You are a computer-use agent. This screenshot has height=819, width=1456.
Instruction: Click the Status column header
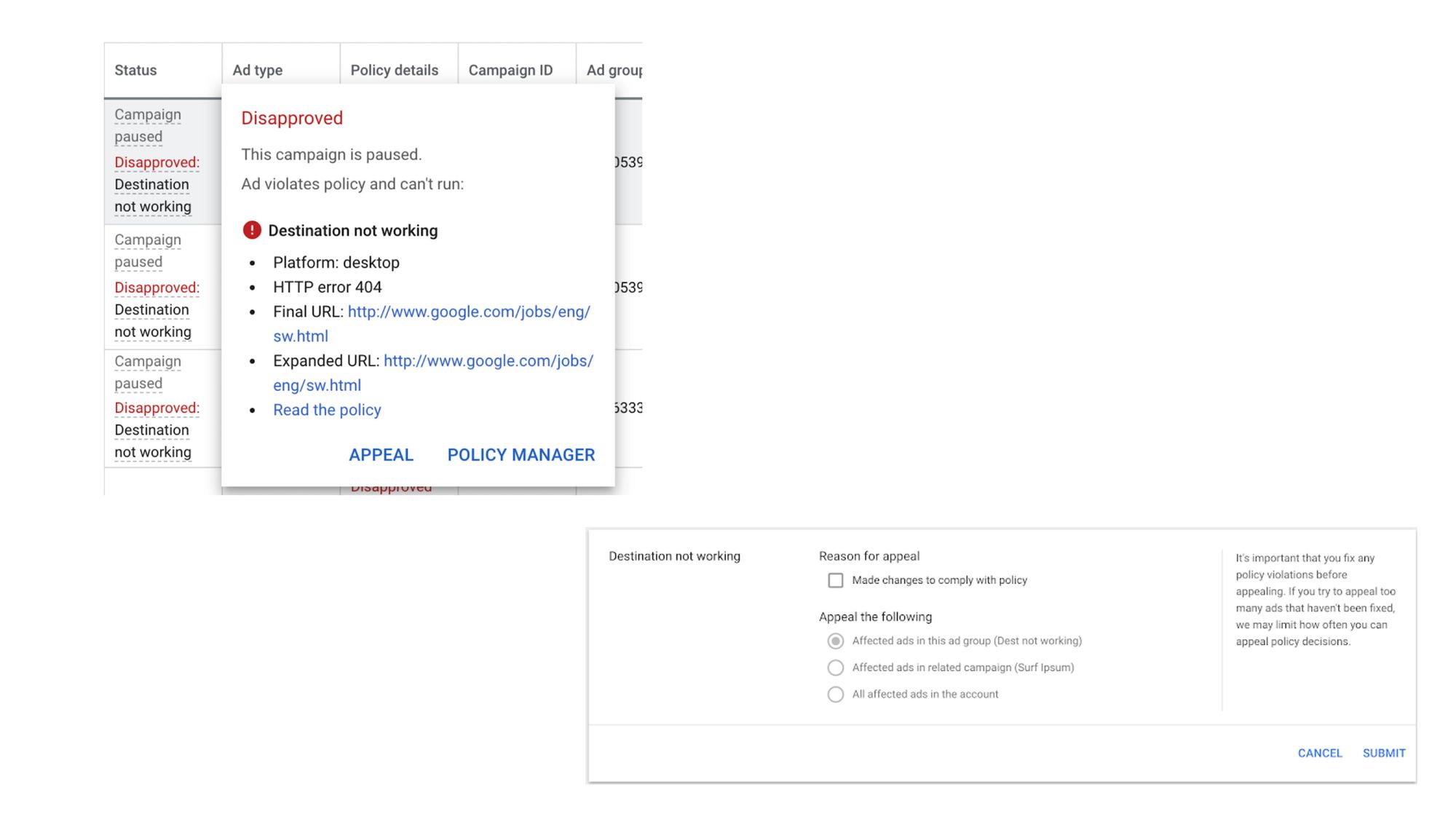135,70
